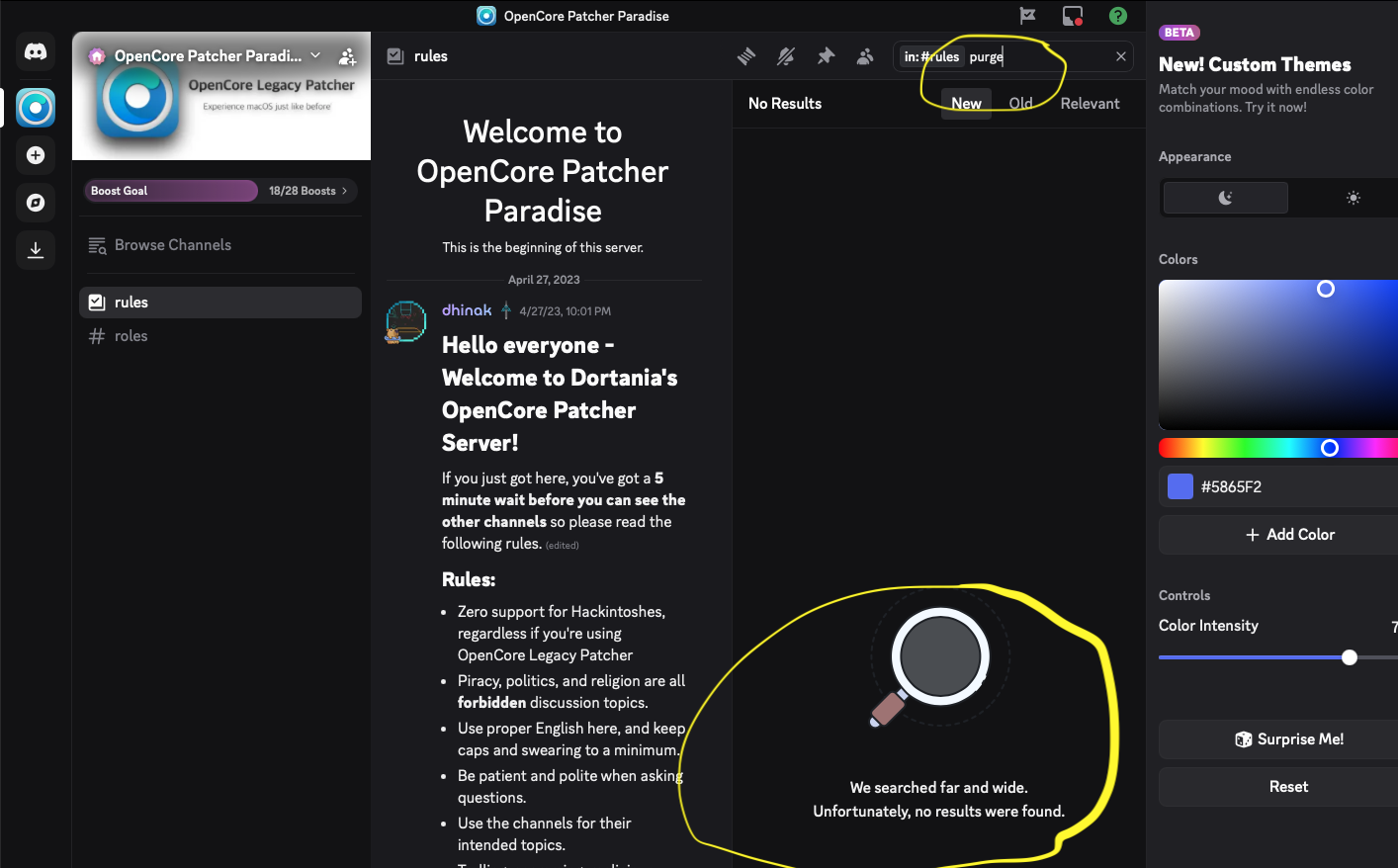Open the Inbox with unread badge
This screenshot has height=868, width=1398.
click(1072, 16)
